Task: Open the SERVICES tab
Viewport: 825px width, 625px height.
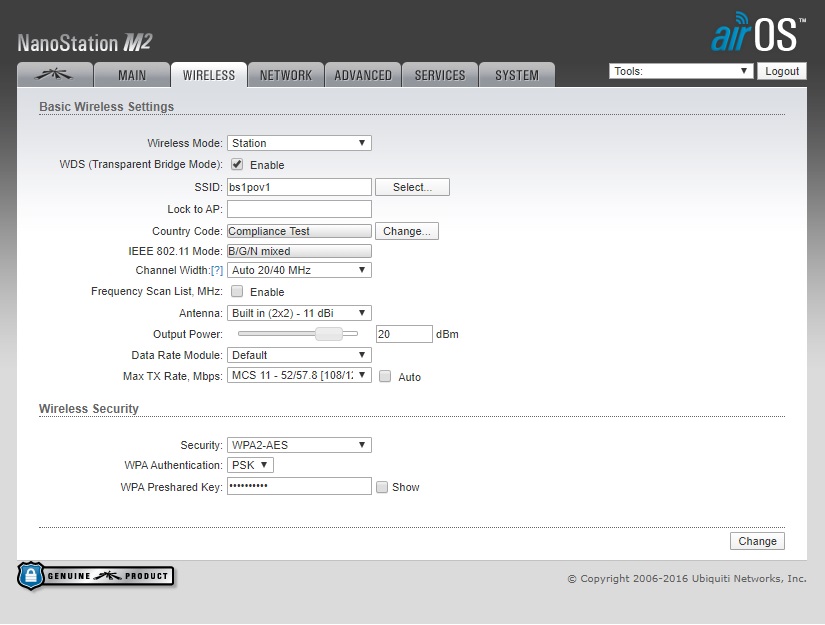Action: point(440,75)
